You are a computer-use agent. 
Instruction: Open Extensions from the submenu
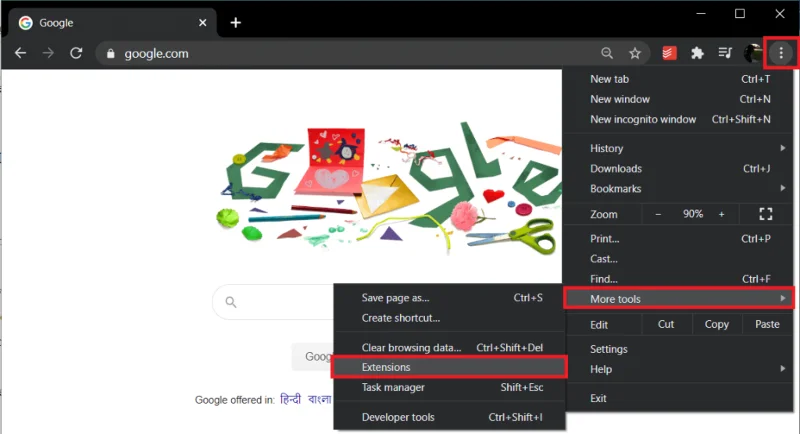tap(449, 367)
